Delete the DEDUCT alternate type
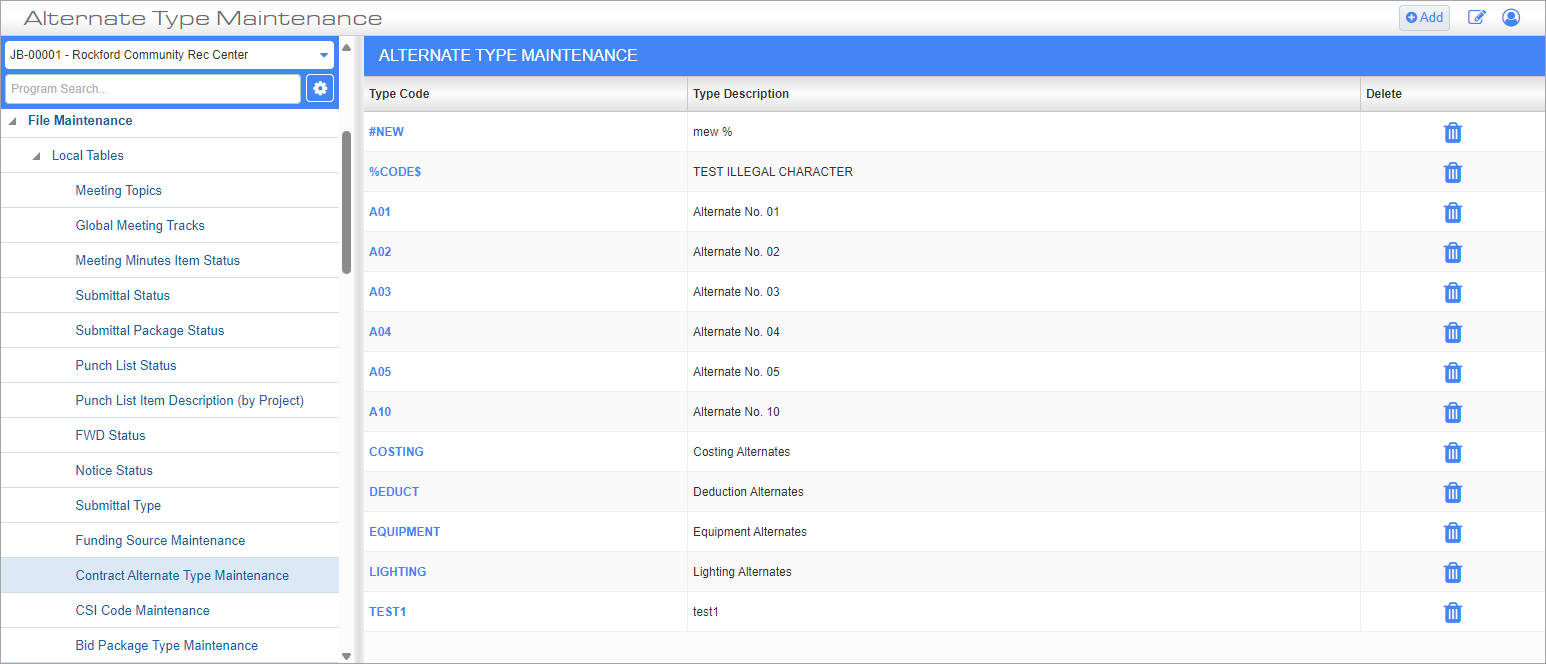This screenshot has height=664, width=1546. pyautogui.click(x=1453, y=492)
